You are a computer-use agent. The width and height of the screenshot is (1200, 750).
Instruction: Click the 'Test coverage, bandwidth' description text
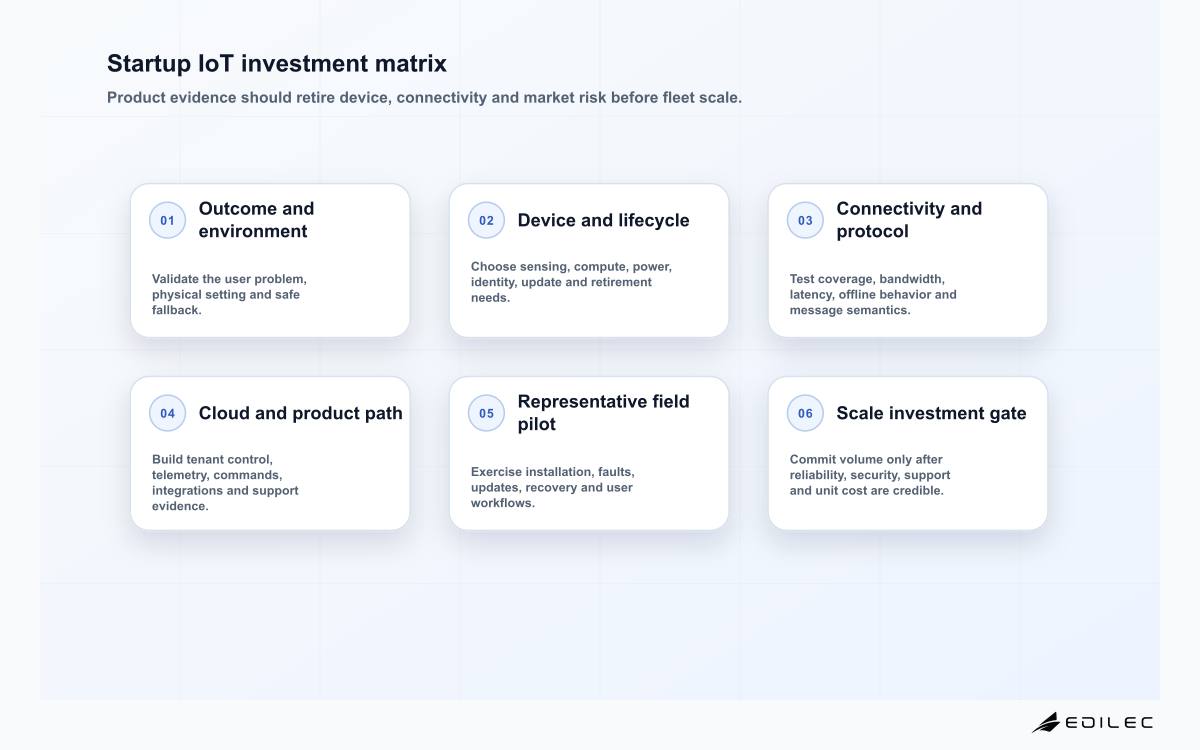[873, 294]
